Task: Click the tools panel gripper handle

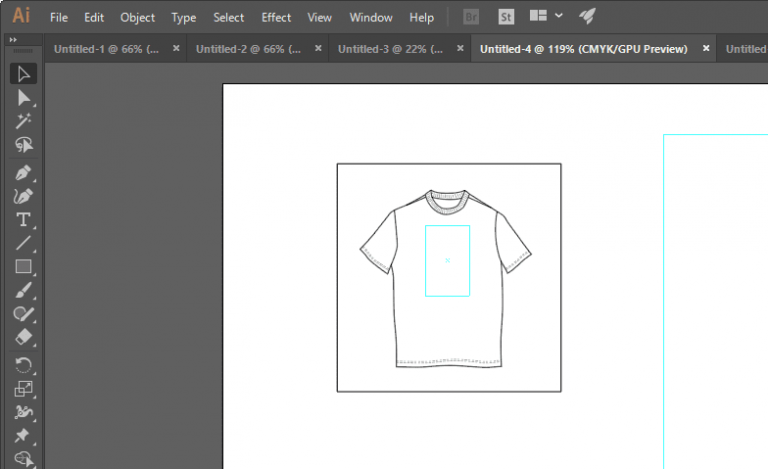Action: (23, 51)
